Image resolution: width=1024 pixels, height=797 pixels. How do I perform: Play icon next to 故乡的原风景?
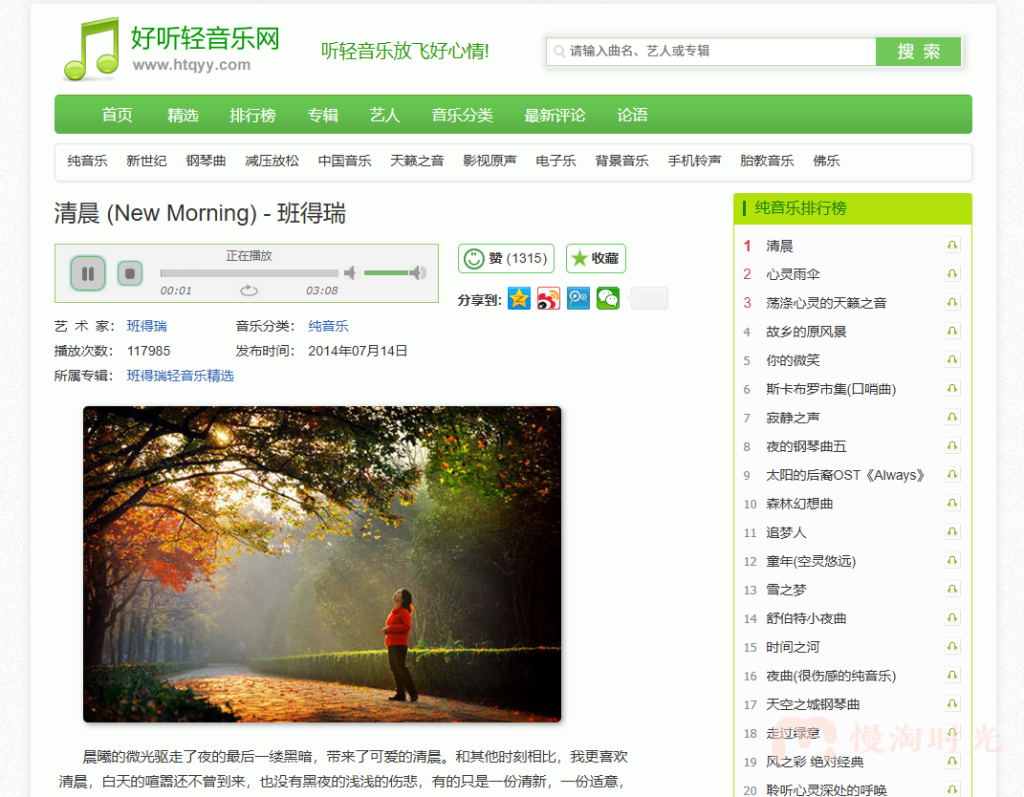coord(952,331)
